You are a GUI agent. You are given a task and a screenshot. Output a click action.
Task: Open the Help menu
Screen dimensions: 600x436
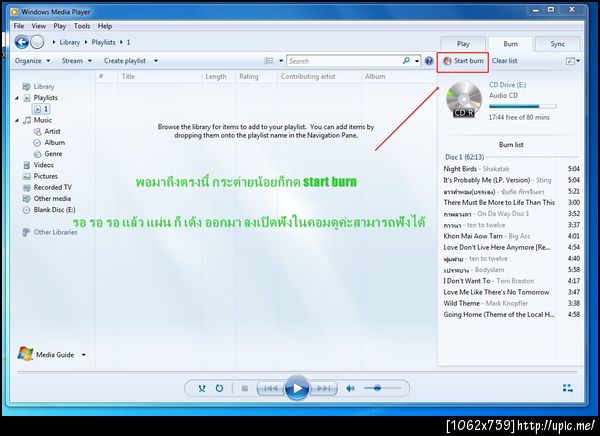tap(105, 26)
